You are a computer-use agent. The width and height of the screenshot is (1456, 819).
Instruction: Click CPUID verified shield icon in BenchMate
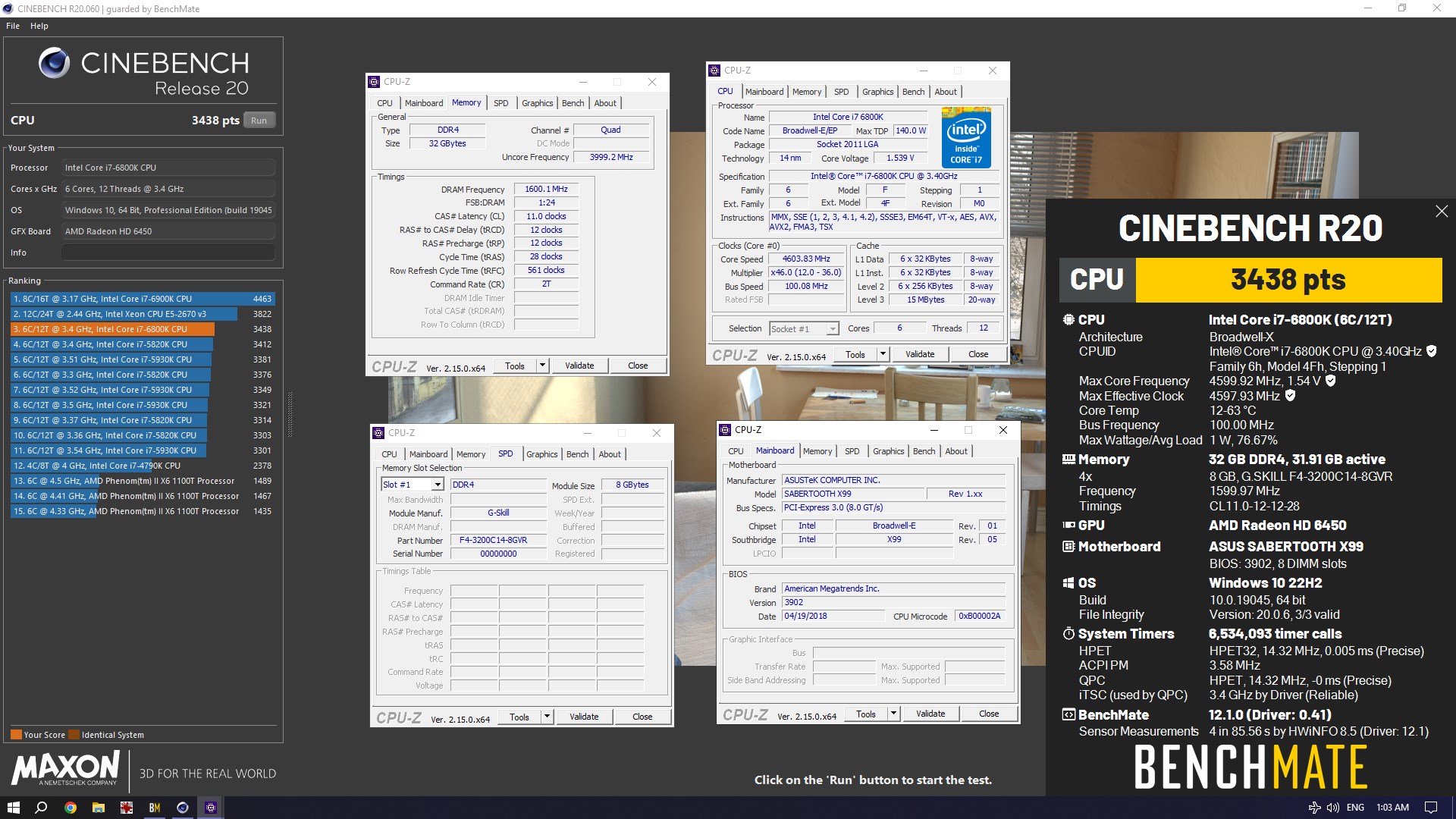(x=1432, y=351)
